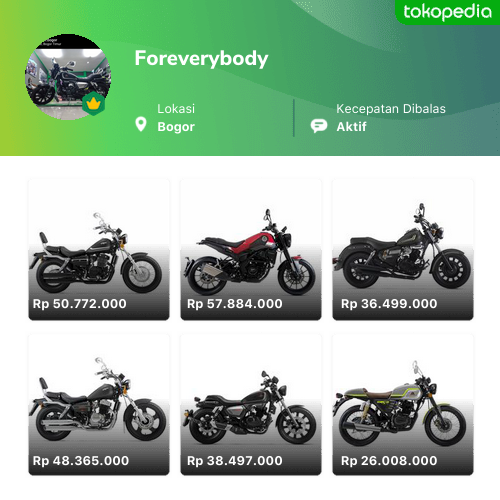Click the gold crown merchant badge
The width and height of the screenshot is (500, 500).
[x=94, y=104]
